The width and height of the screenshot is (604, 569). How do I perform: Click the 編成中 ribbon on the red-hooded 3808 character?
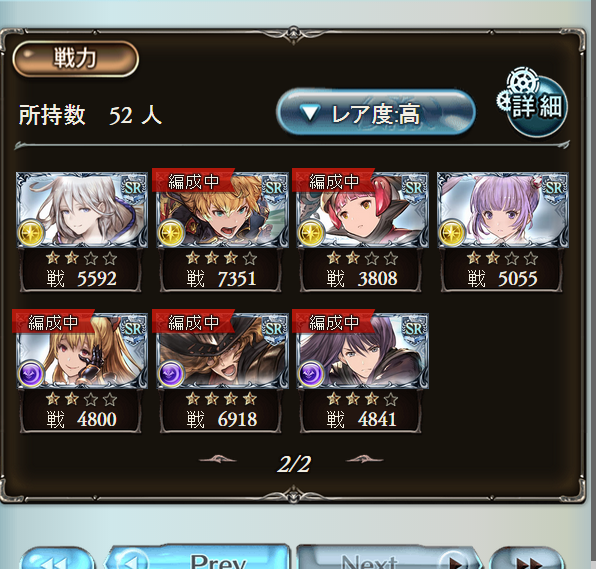pyautogui.click(x=334, y=180)
